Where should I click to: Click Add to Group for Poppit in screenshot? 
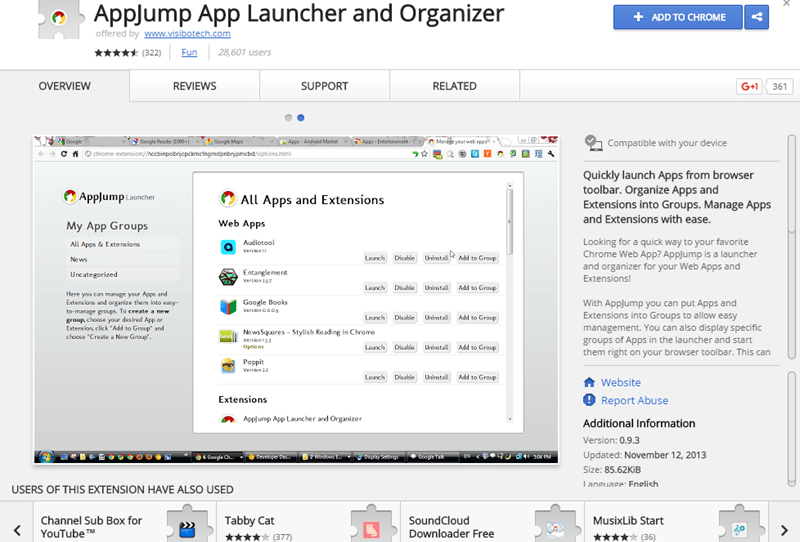point(477,377)
